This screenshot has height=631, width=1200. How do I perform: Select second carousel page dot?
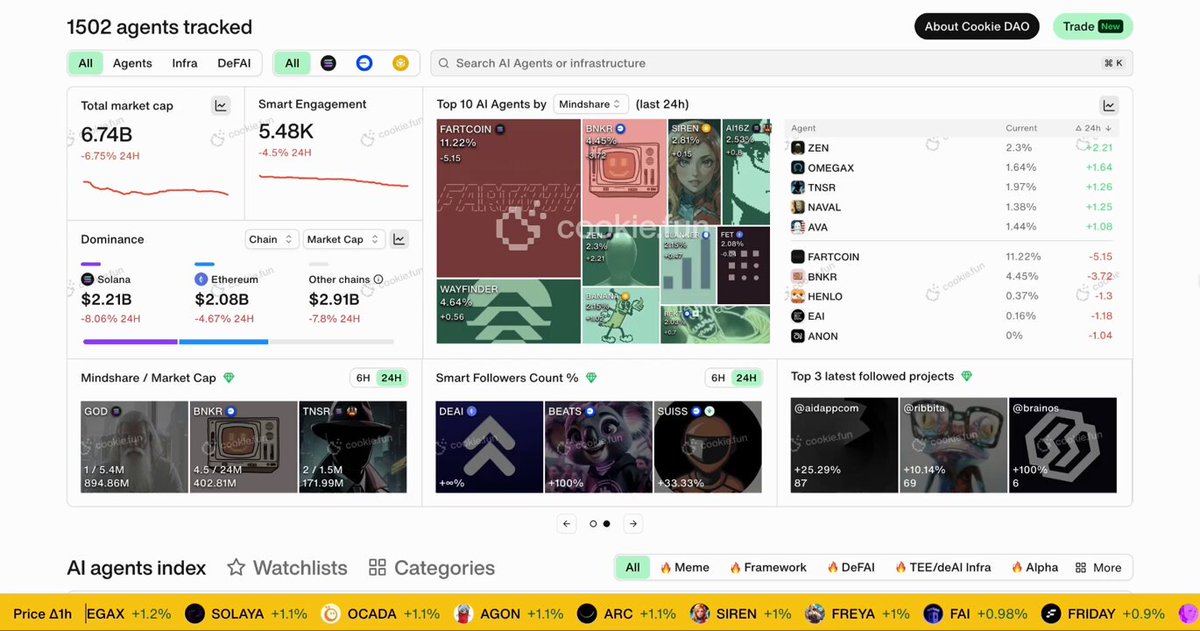coord(606,523)
